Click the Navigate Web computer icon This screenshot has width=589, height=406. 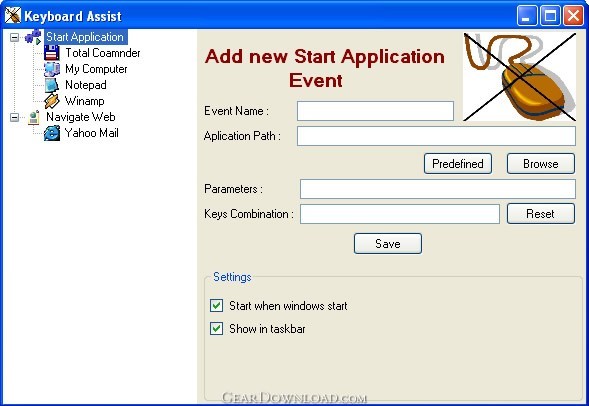click(34, 117)
